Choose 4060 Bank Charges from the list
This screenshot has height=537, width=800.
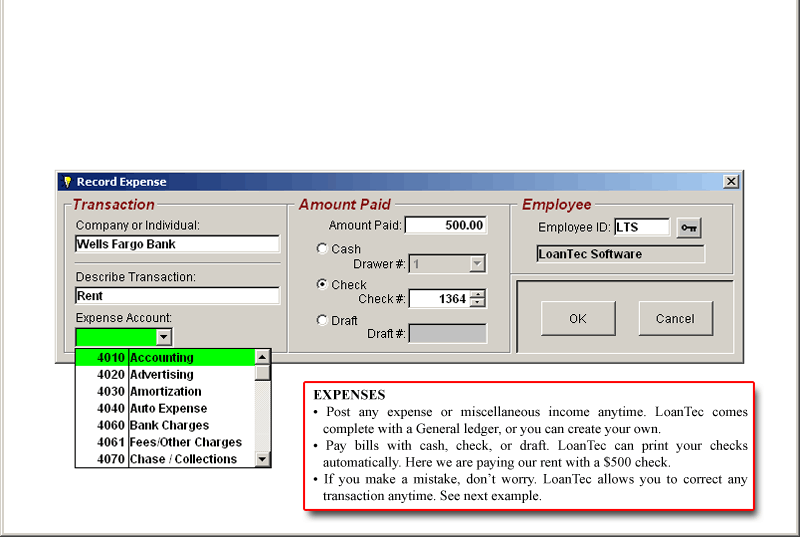coord(165,425)
